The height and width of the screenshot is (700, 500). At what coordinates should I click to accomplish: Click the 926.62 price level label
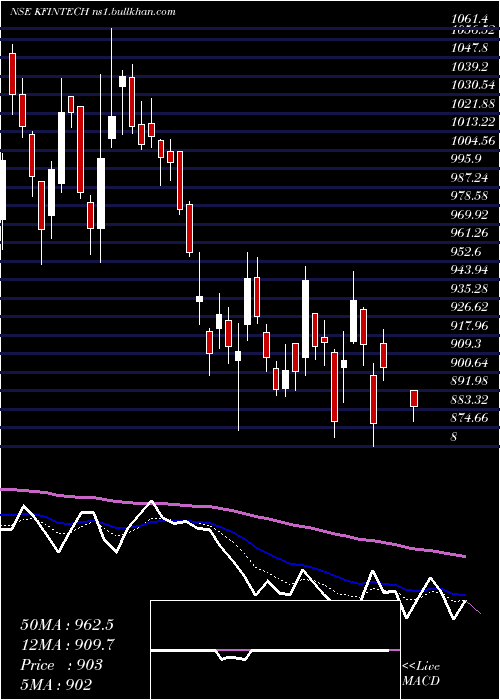tap(470, 307)
